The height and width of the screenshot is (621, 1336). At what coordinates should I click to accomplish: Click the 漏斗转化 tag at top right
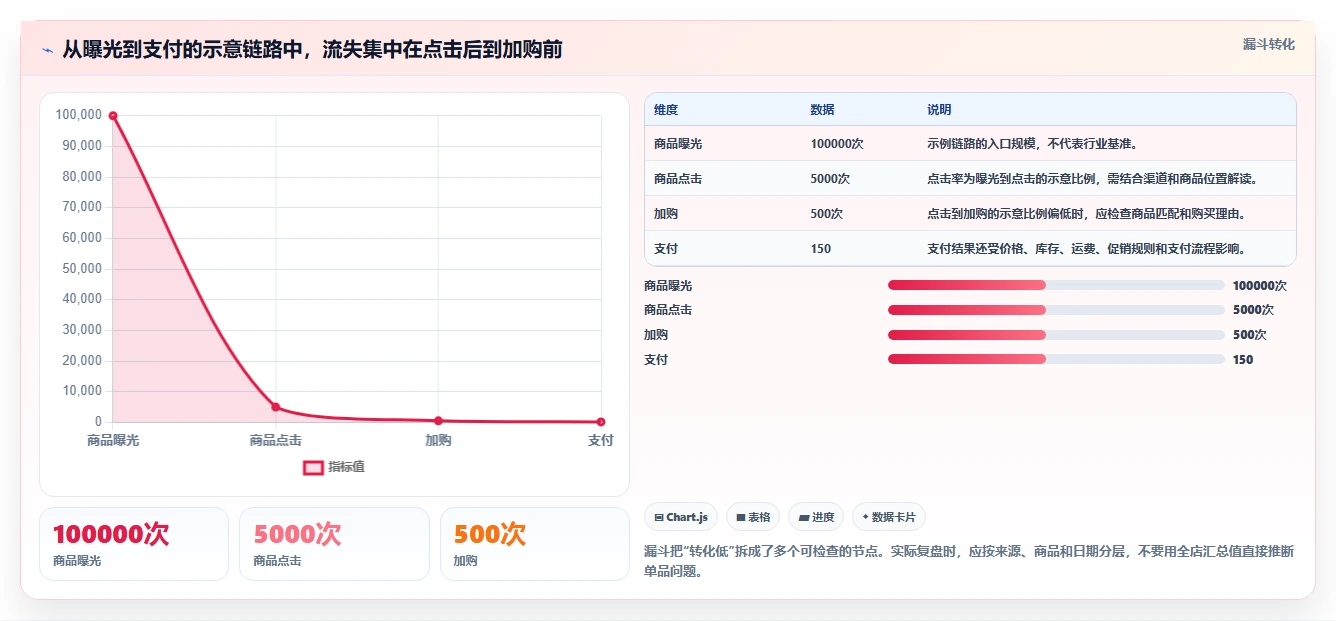pos(1268,45)
